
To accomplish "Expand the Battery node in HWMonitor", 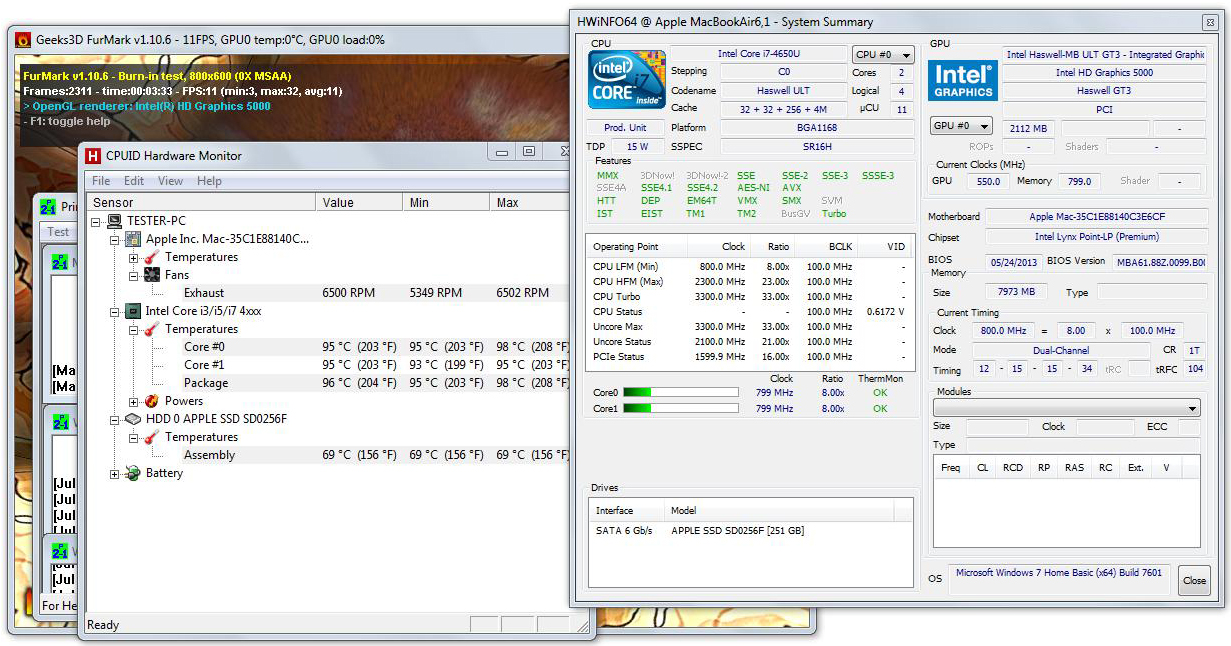I will tap(114, 473).
